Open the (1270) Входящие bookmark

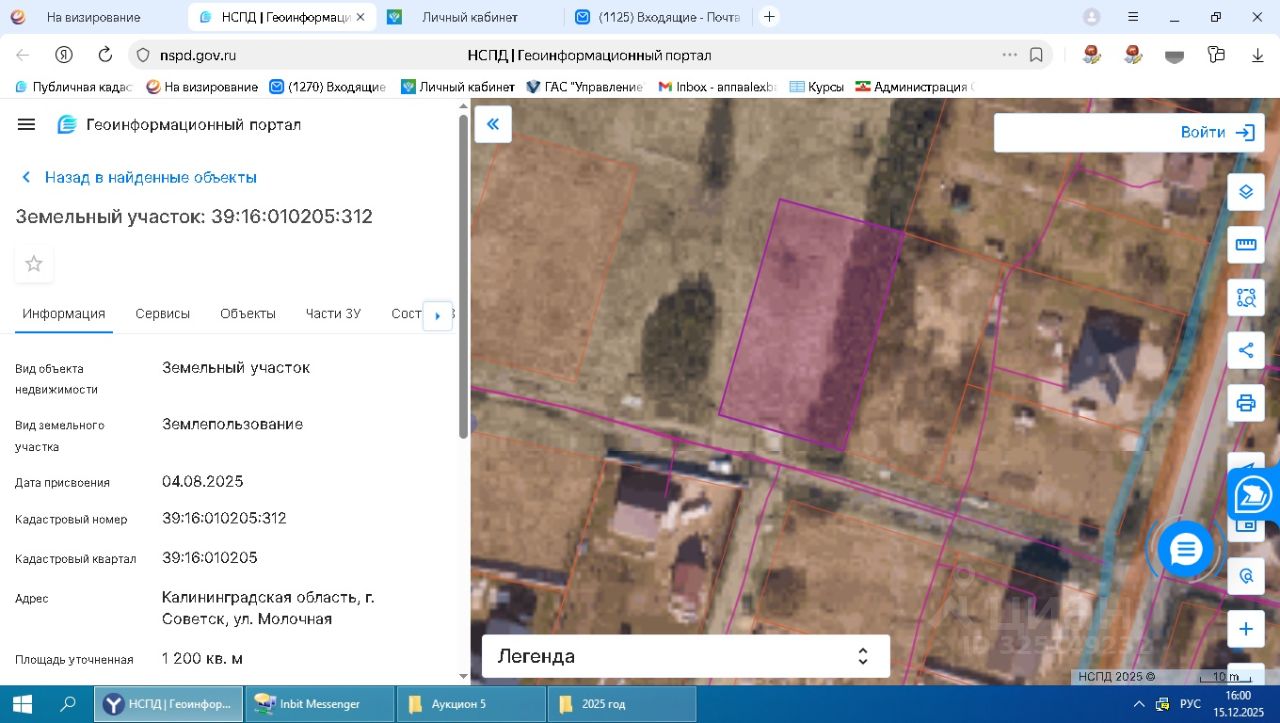[328, 87]
